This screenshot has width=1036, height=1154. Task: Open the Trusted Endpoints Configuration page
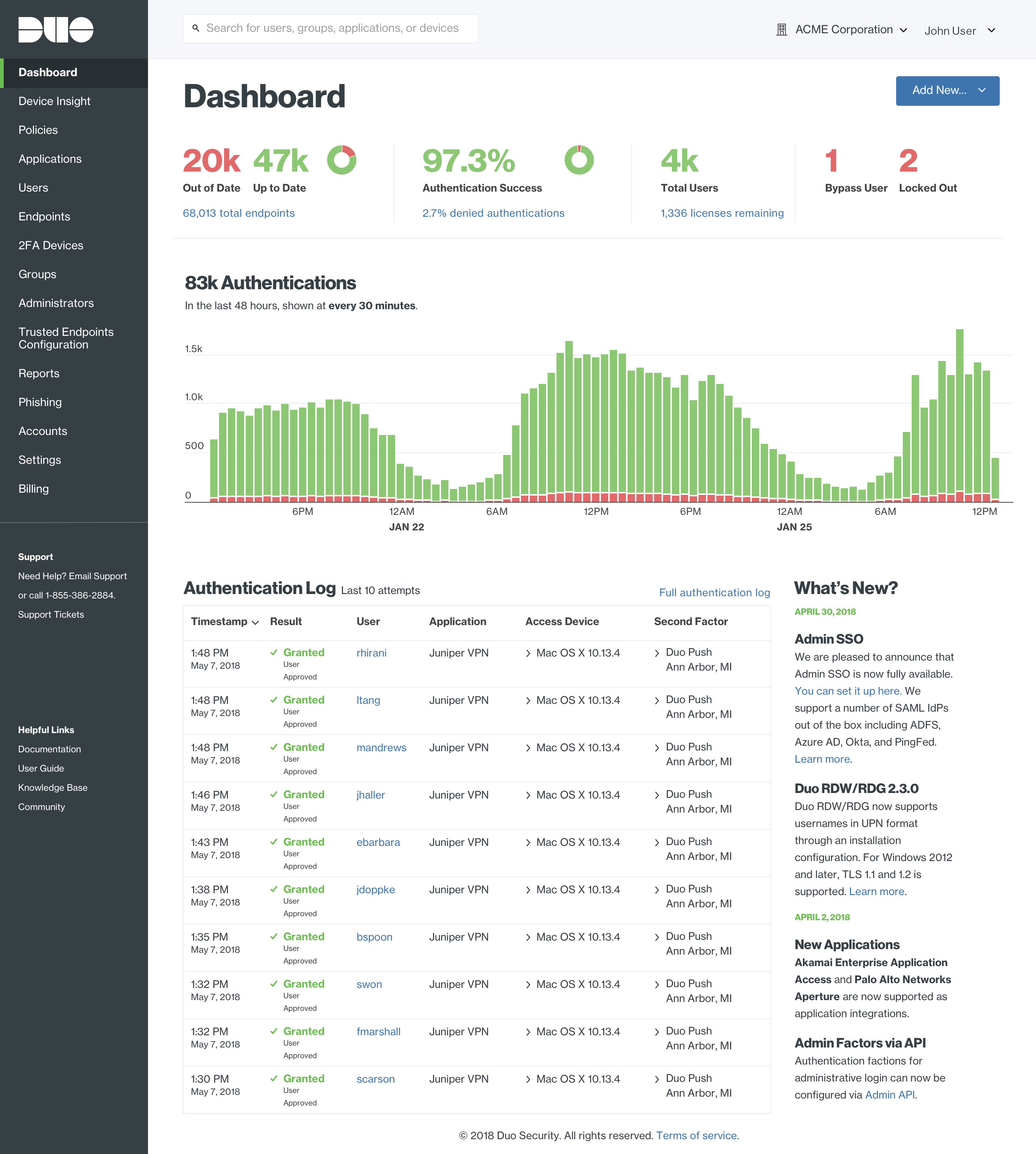click(x=65, y=338)
